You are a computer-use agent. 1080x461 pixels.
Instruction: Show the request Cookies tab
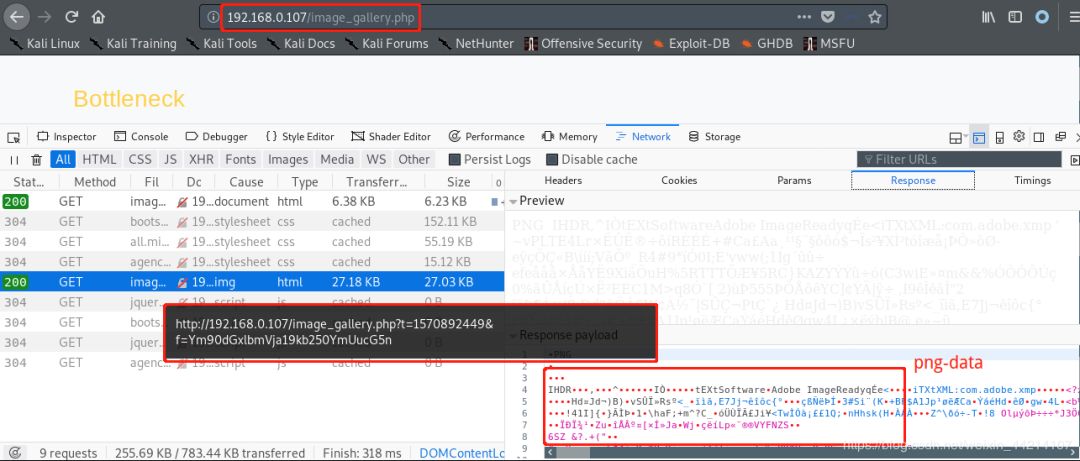click(679, 181)
